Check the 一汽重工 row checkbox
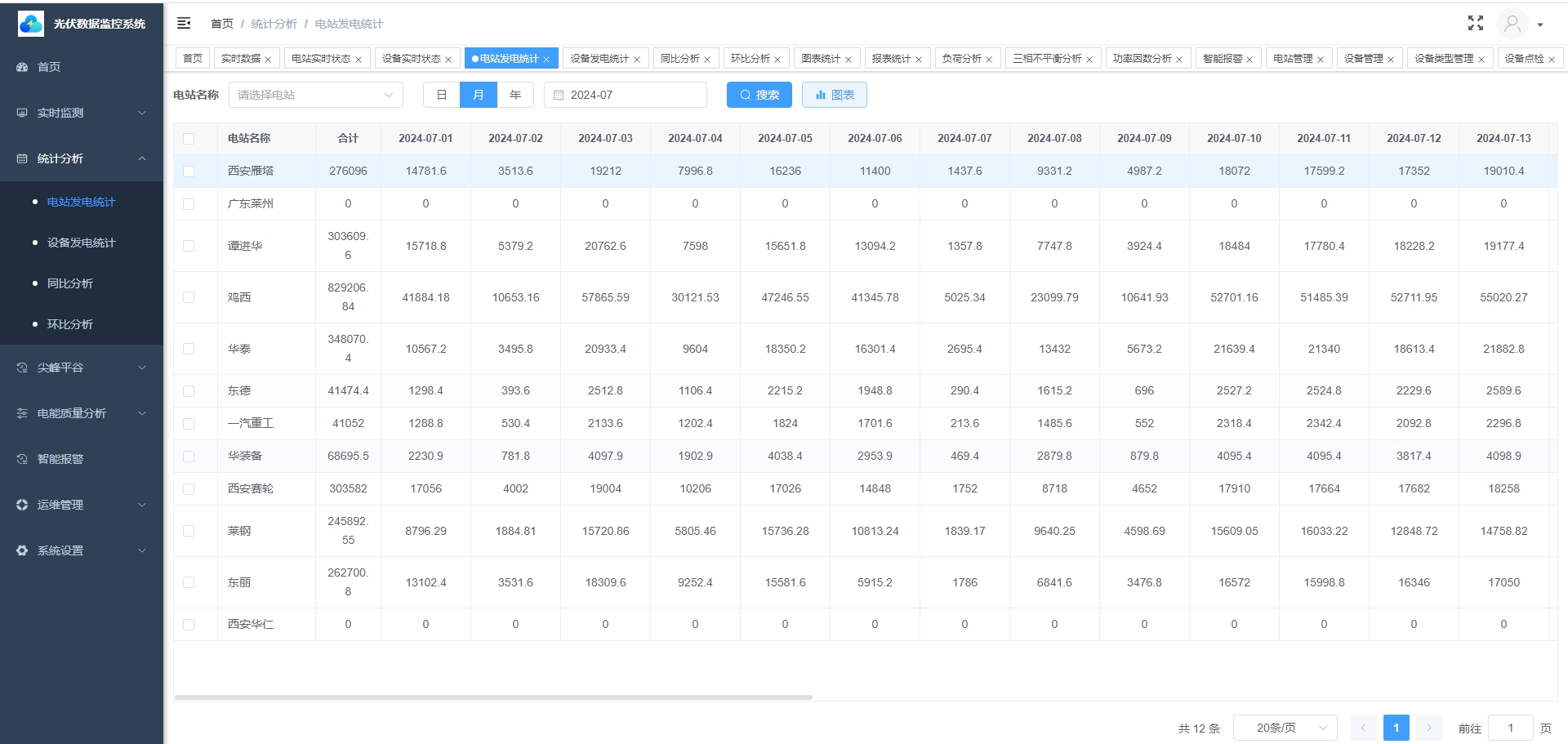1568x744 pixels. click(x=189, y=424)
